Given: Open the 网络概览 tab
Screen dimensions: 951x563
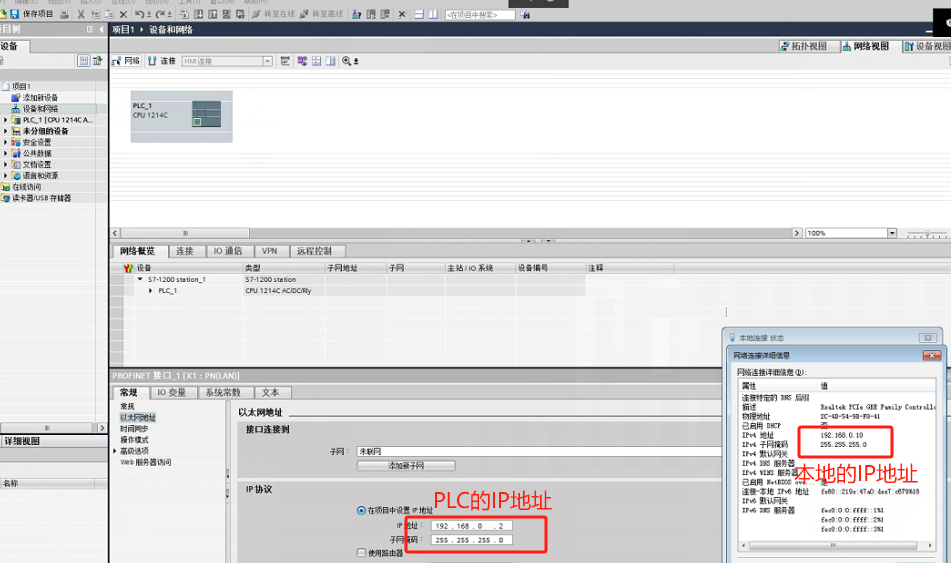Looking at the screenshot, I should 138,251.
